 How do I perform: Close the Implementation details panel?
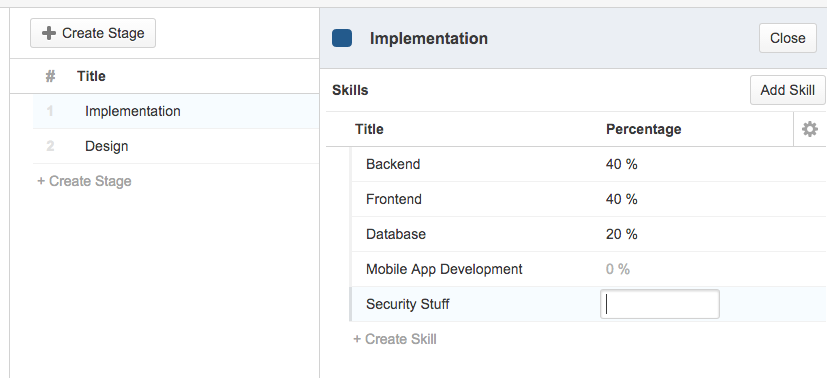pos(787,38)
